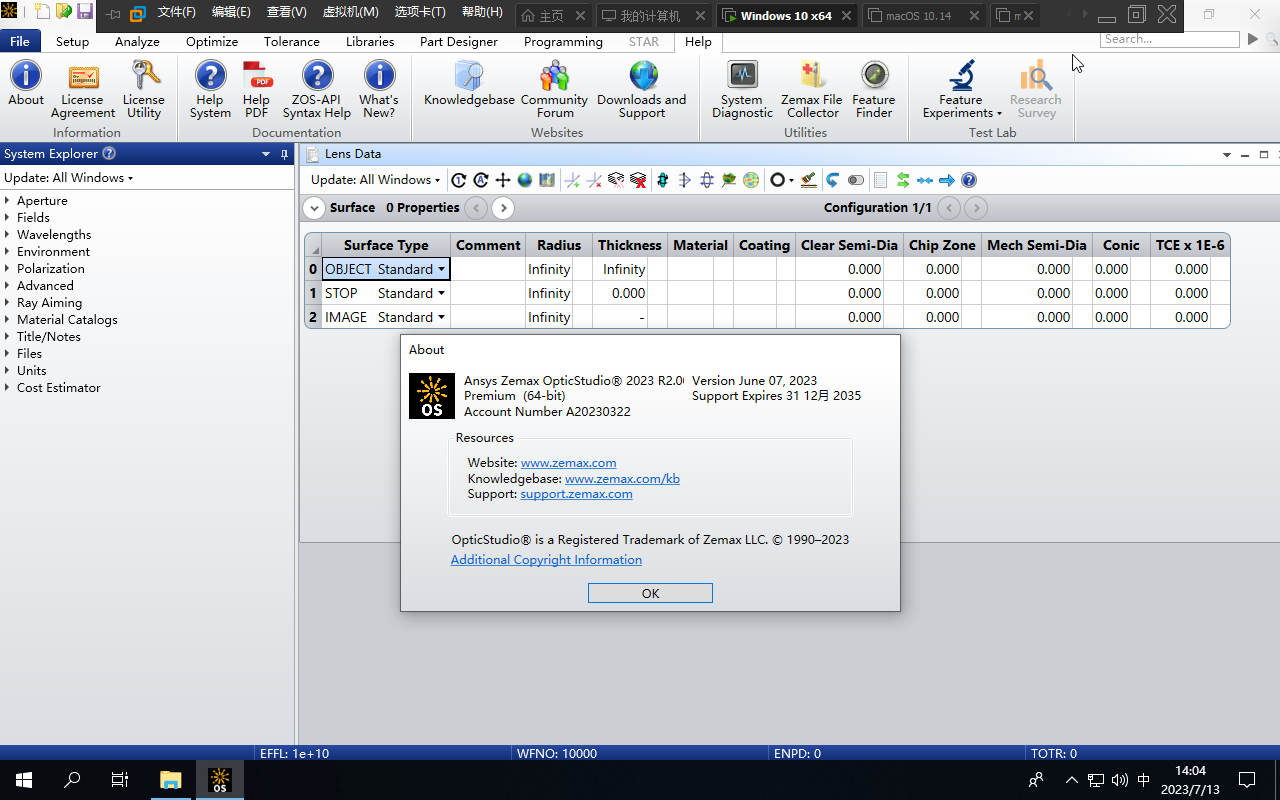Switch to the Analyze ribbon tab
Viewport: 1280px width, 800px height.
click(x=137, y=42)
